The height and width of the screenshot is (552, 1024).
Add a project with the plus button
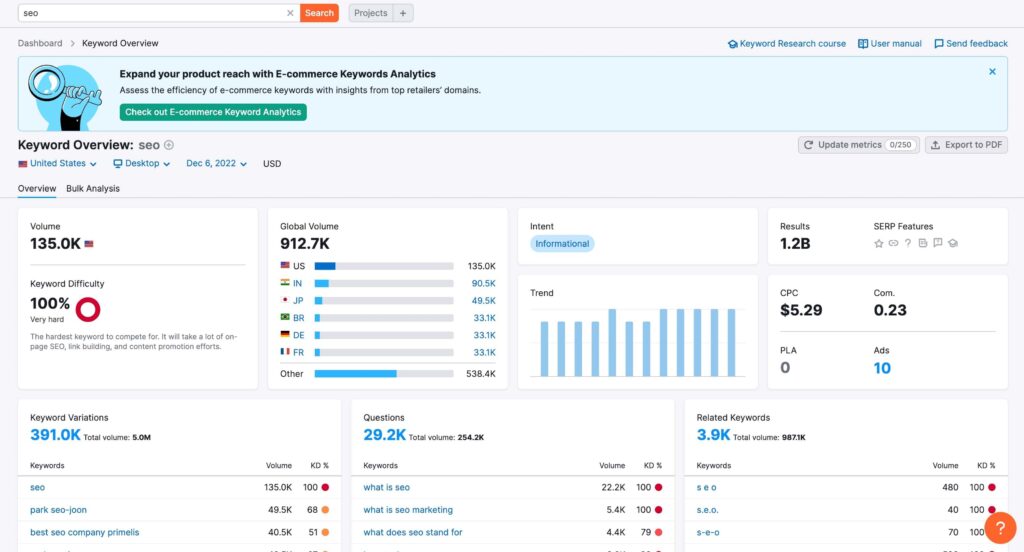403,13
